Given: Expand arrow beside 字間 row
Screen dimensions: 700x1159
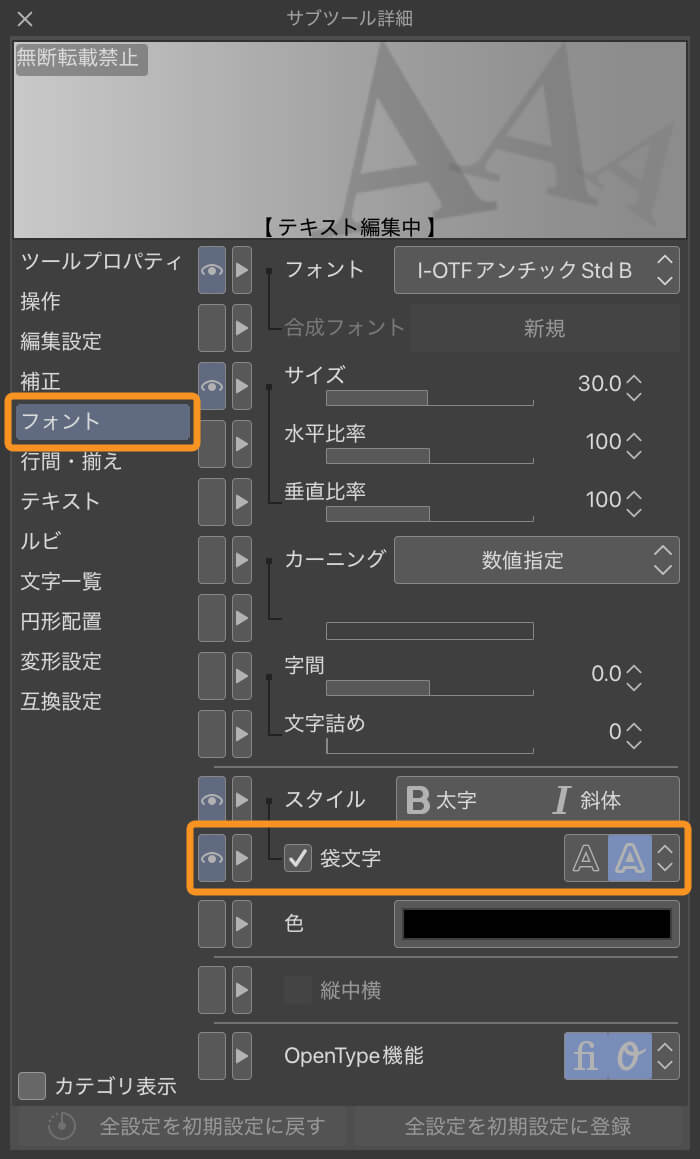Looking at the screenshot, I should [x=242, y=676].
